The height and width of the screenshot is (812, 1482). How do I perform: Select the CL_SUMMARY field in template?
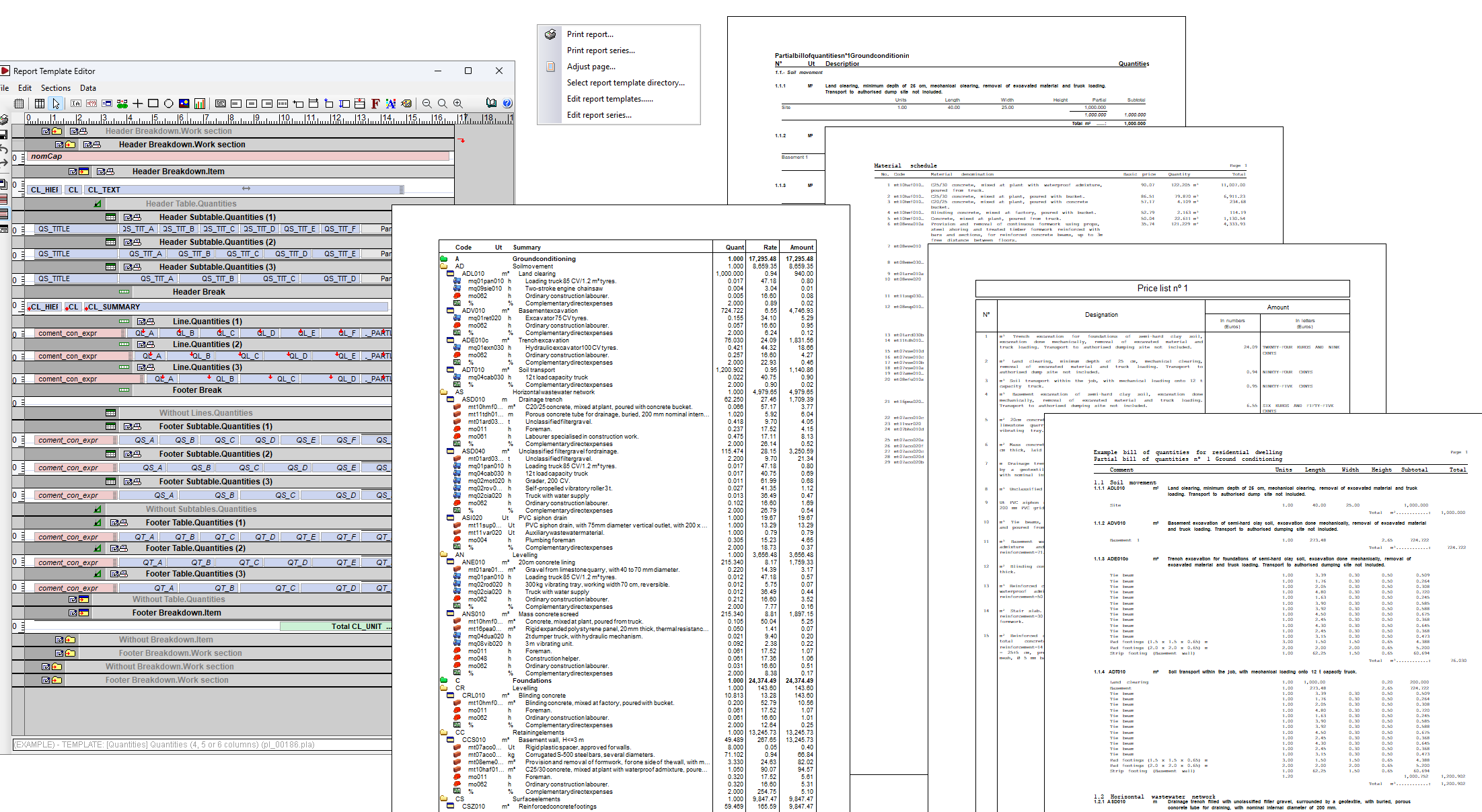[114, 307]
